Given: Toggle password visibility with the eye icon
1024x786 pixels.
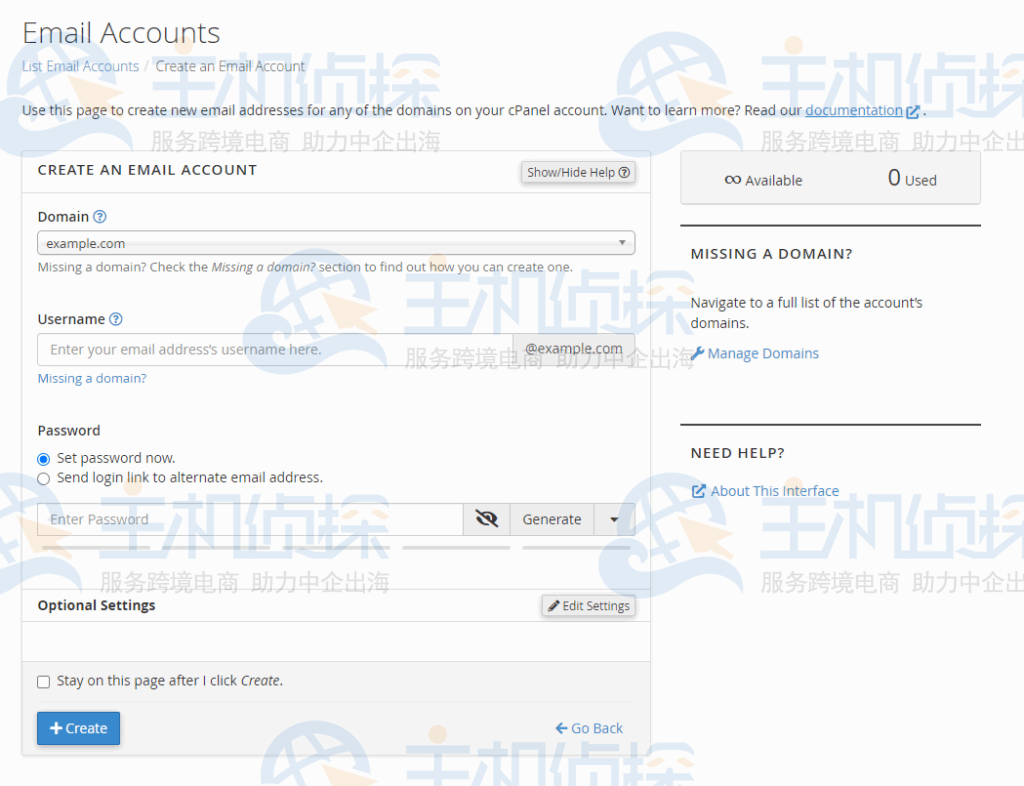Looking at the screenshot, I should point(487,519).
